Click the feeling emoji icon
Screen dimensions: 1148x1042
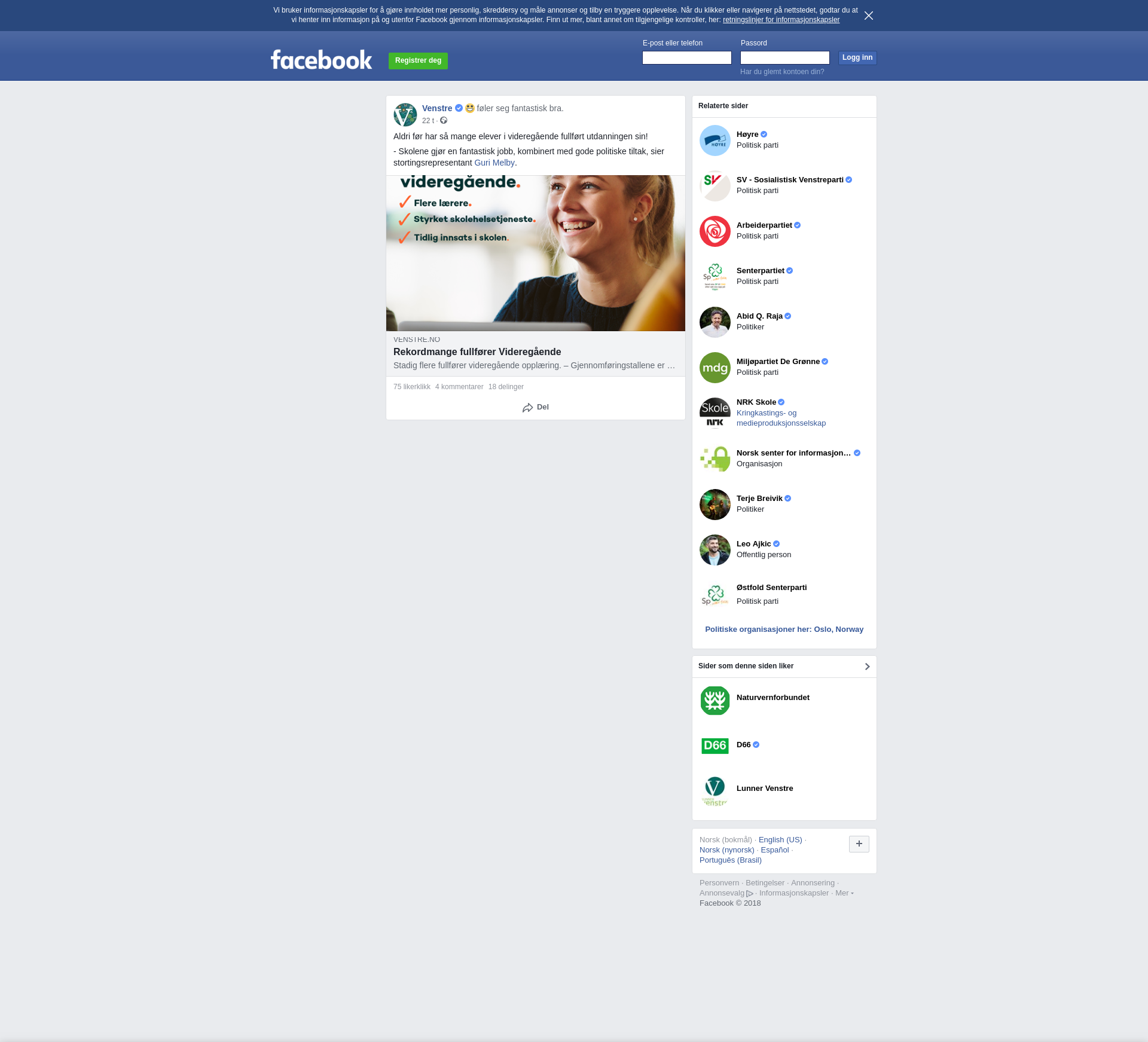(x=470, y=108)
